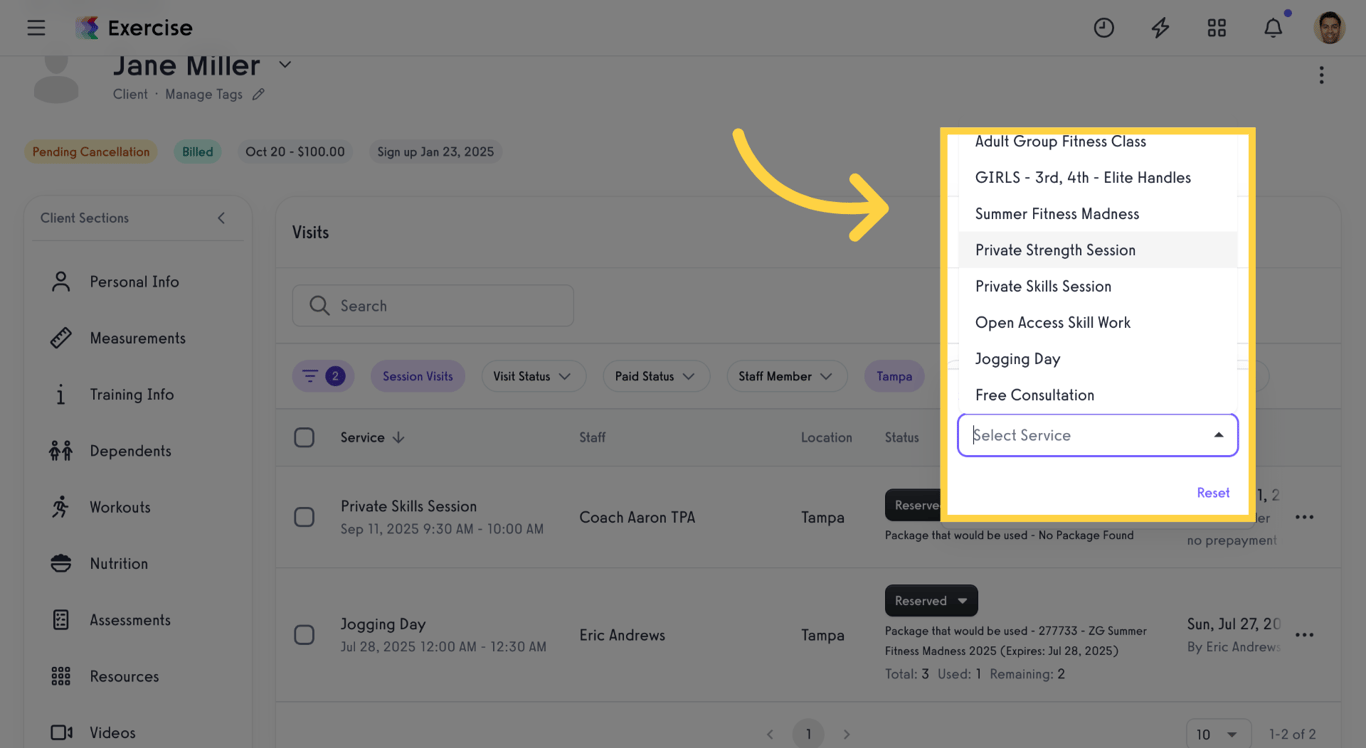Click the Videos camera icon
Screen dimensions: 1366x748
(x=61, y=733)
